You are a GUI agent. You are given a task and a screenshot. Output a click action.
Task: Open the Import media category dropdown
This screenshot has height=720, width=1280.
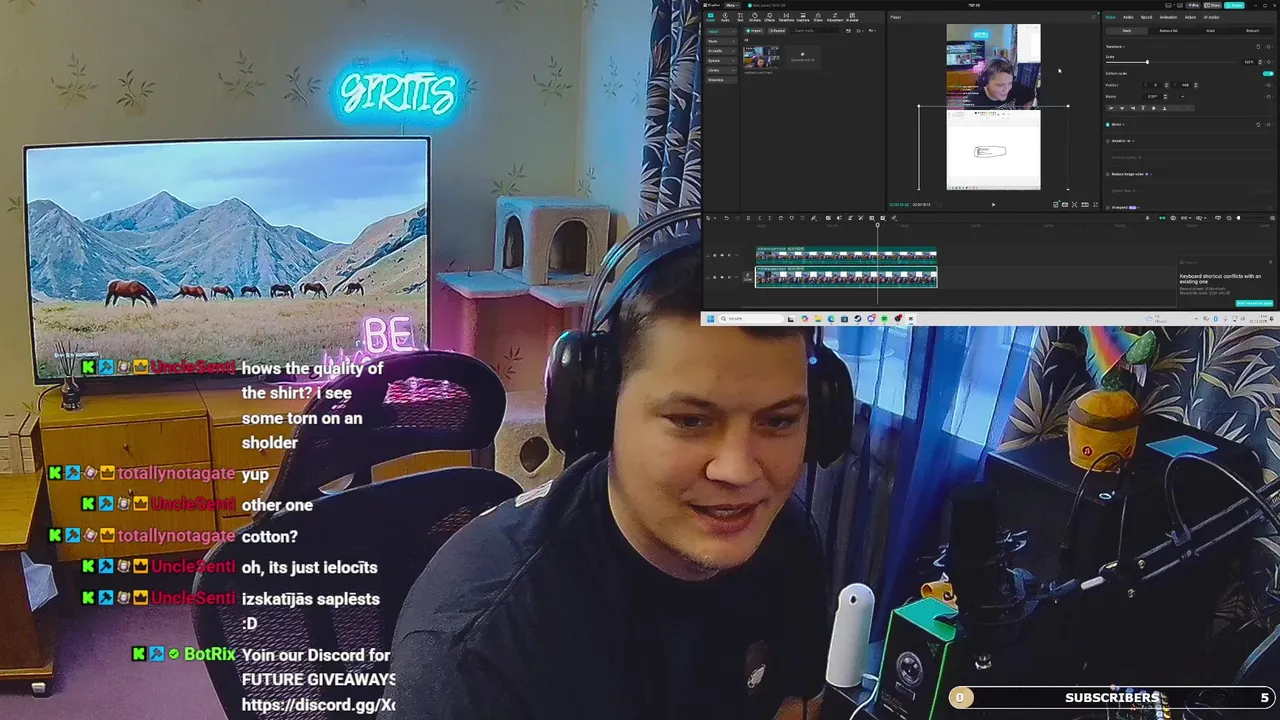(x=721, y=32)
